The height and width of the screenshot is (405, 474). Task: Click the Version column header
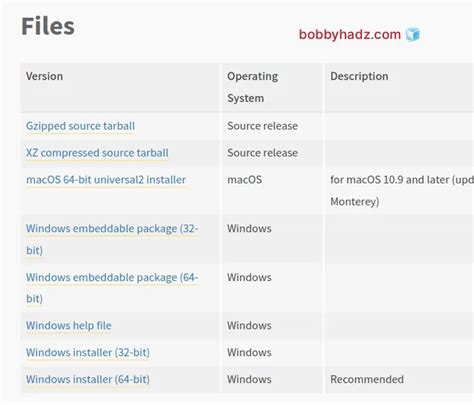pyautogui.click(x=44, y=76)
